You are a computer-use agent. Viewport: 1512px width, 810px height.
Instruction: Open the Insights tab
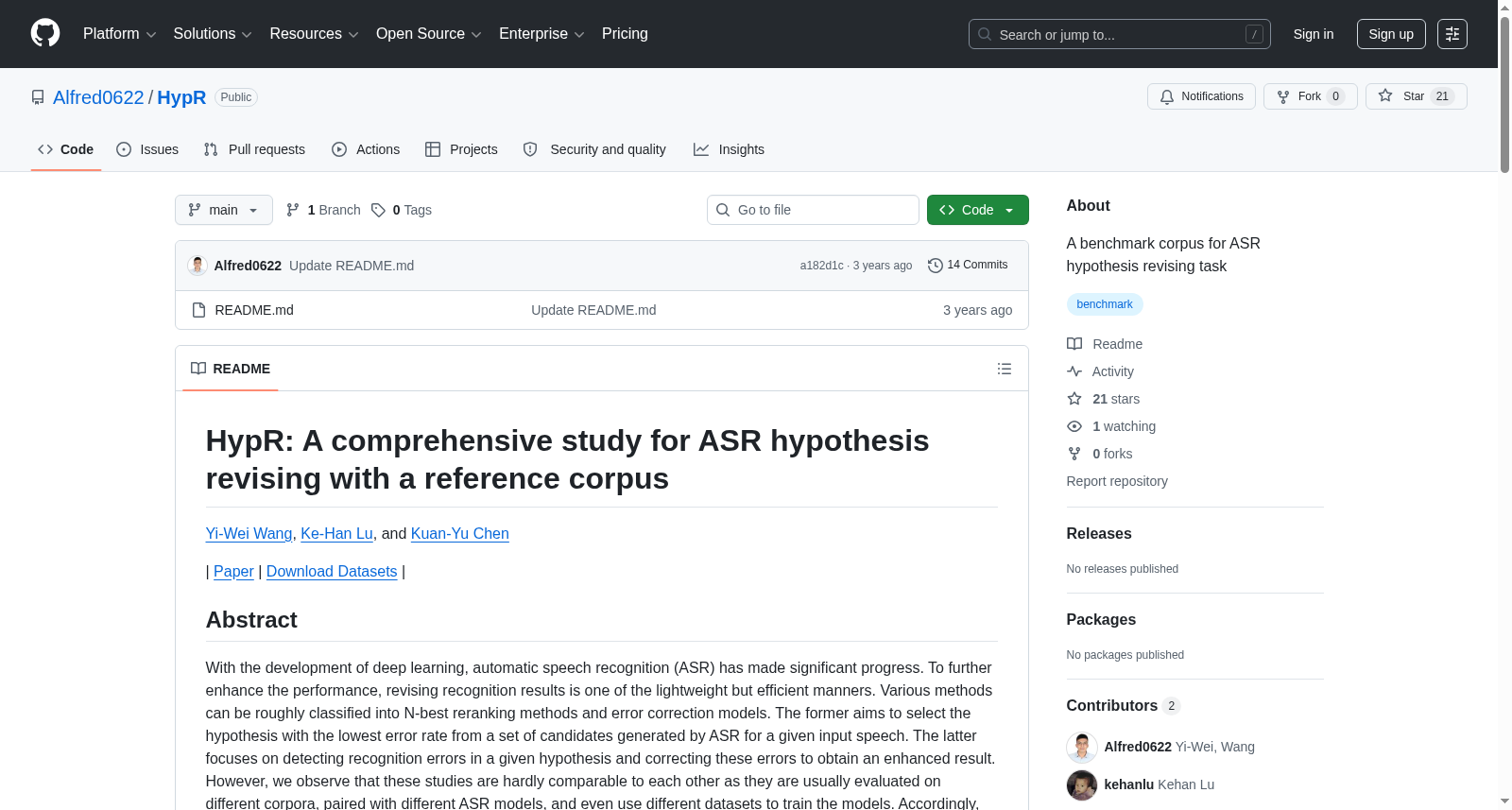(x=729, y=149)
